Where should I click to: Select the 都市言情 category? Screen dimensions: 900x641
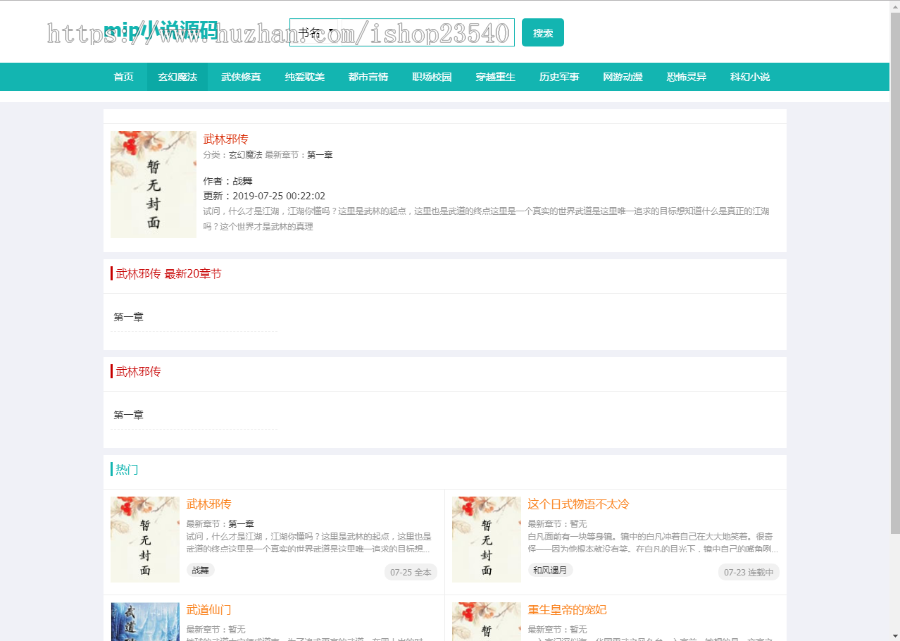click(x=369, y=75)
